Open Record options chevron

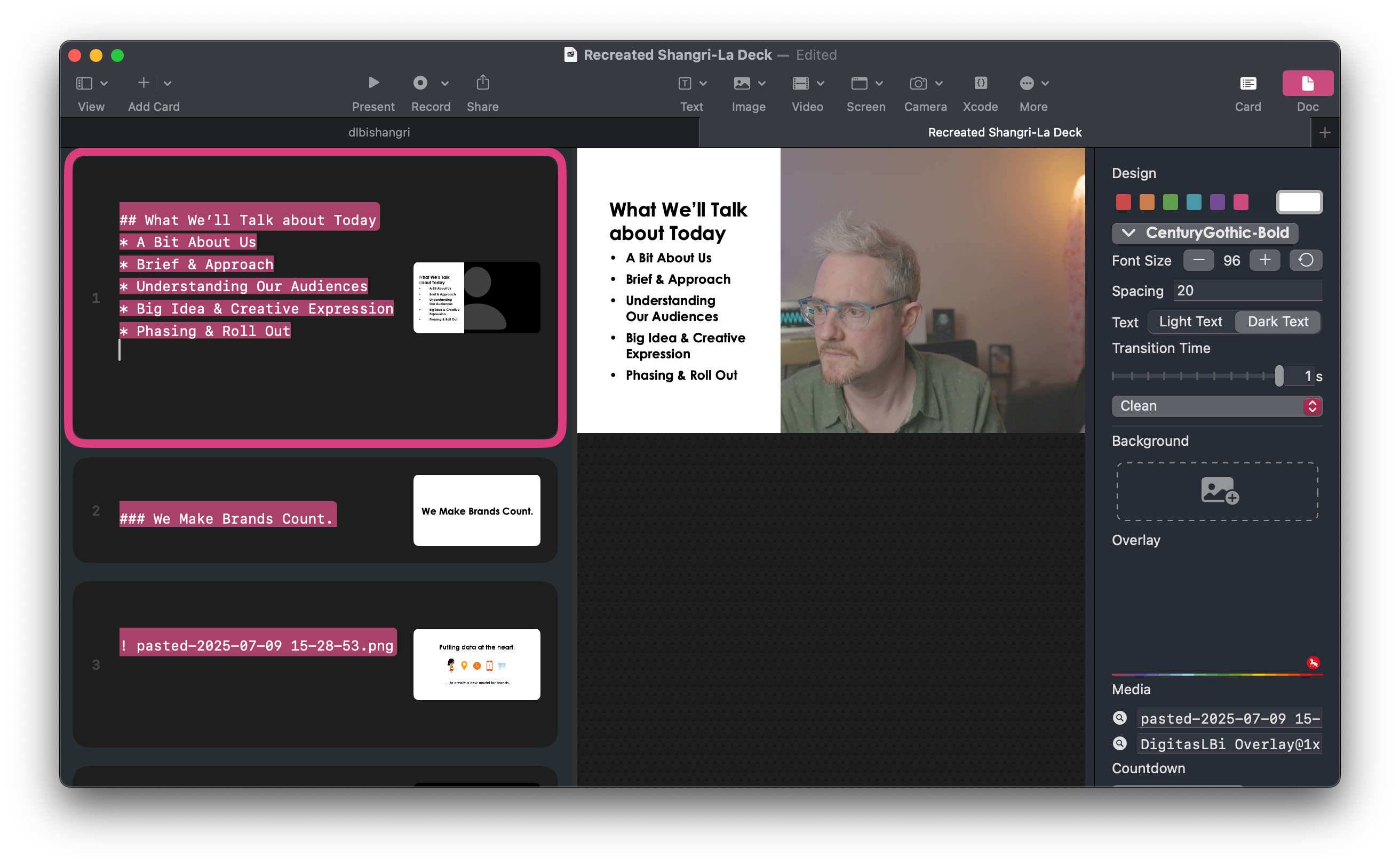444,84
